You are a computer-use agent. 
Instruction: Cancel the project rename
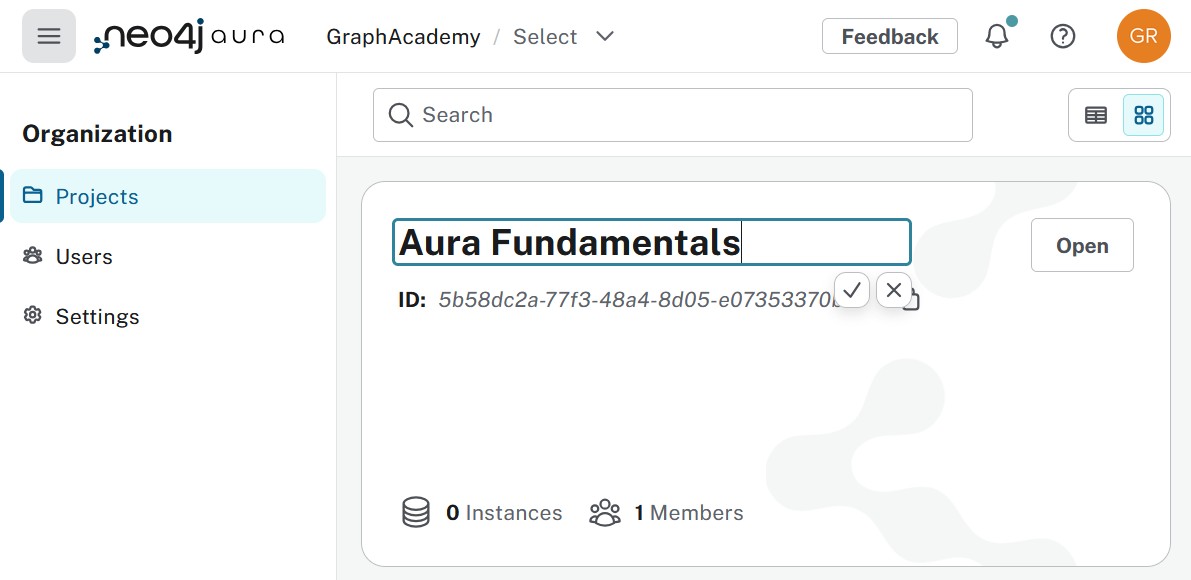click(x=894, y=290)
